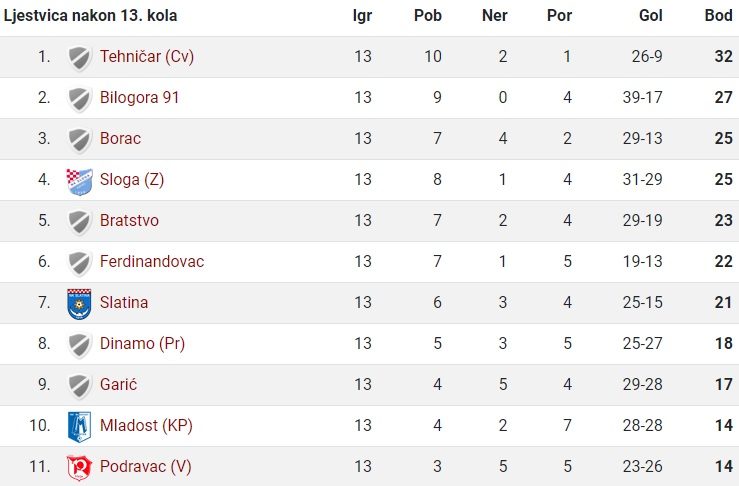Viewport: 739px width, 486px height.
Task: Click the Igr column header
Action: click(362, 16)
